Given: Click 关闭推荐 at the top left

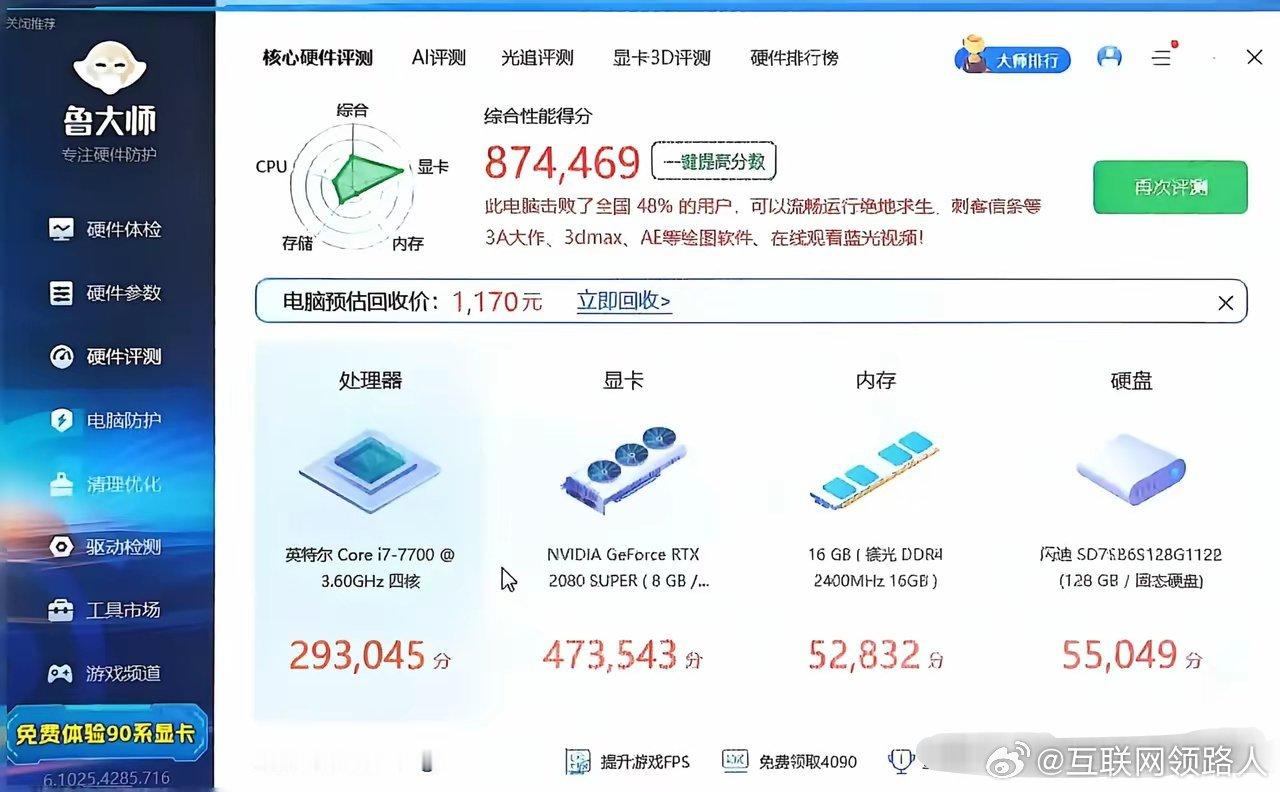Looking at the screenshot, I should [x=31, y=22].
